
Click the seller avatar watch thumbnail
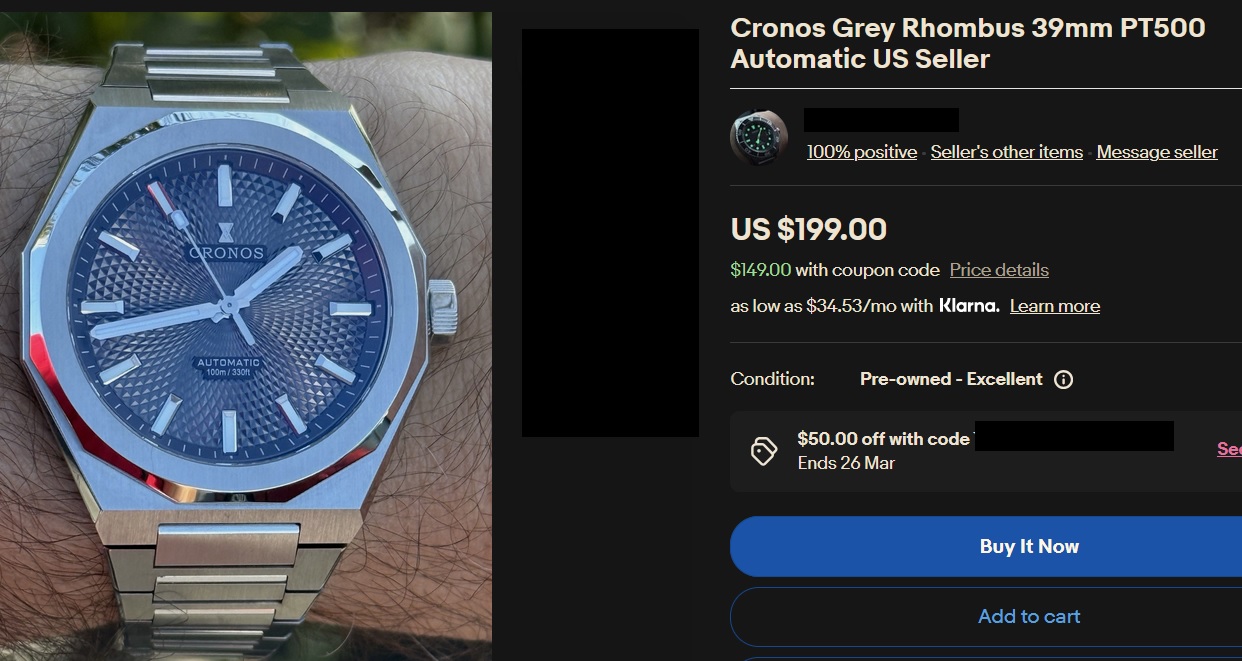pos(759,137)
